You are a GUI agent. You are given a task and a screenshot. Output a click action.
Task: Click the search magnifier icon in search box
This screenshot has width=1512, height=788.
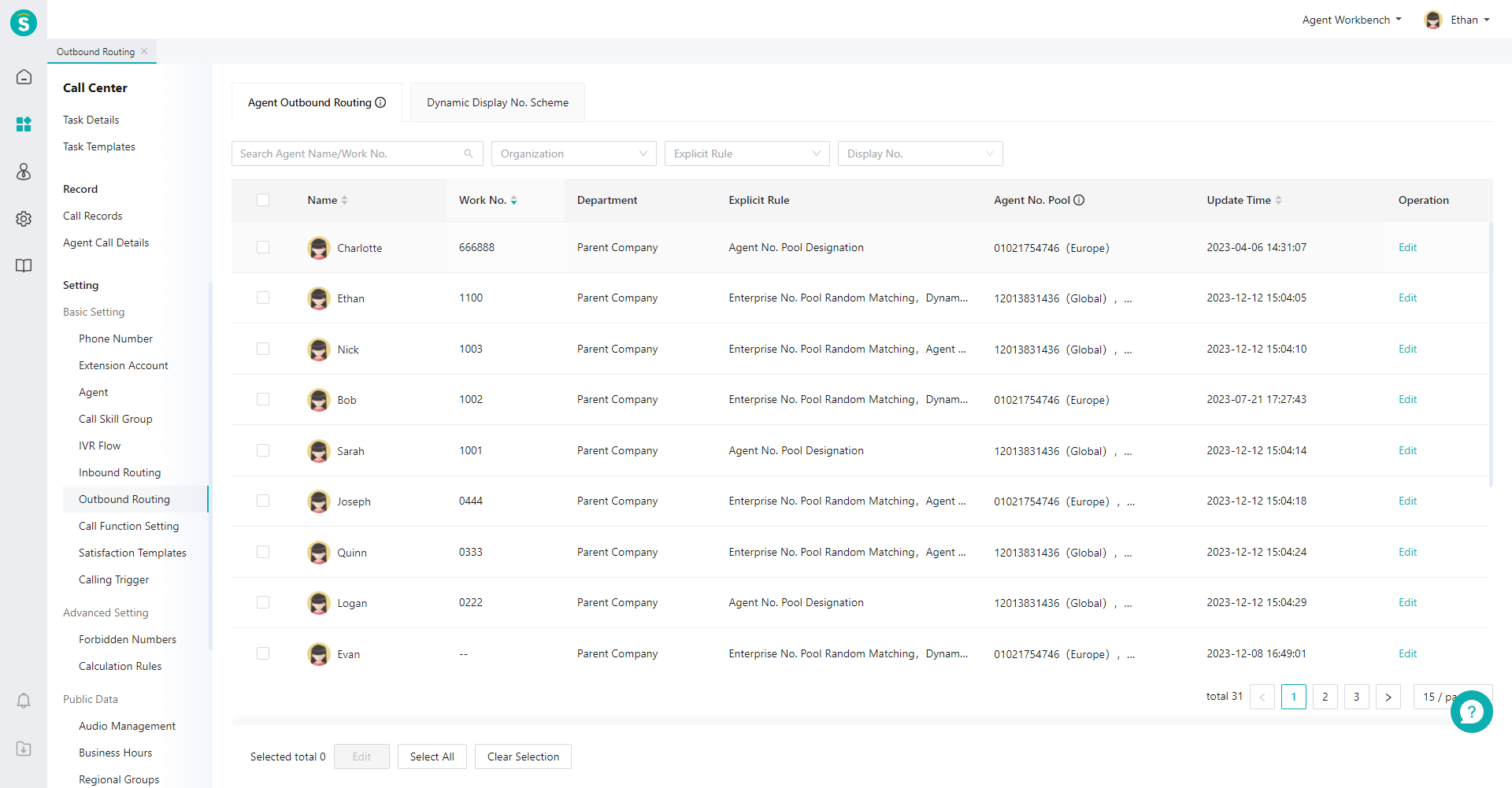(469, 154)
